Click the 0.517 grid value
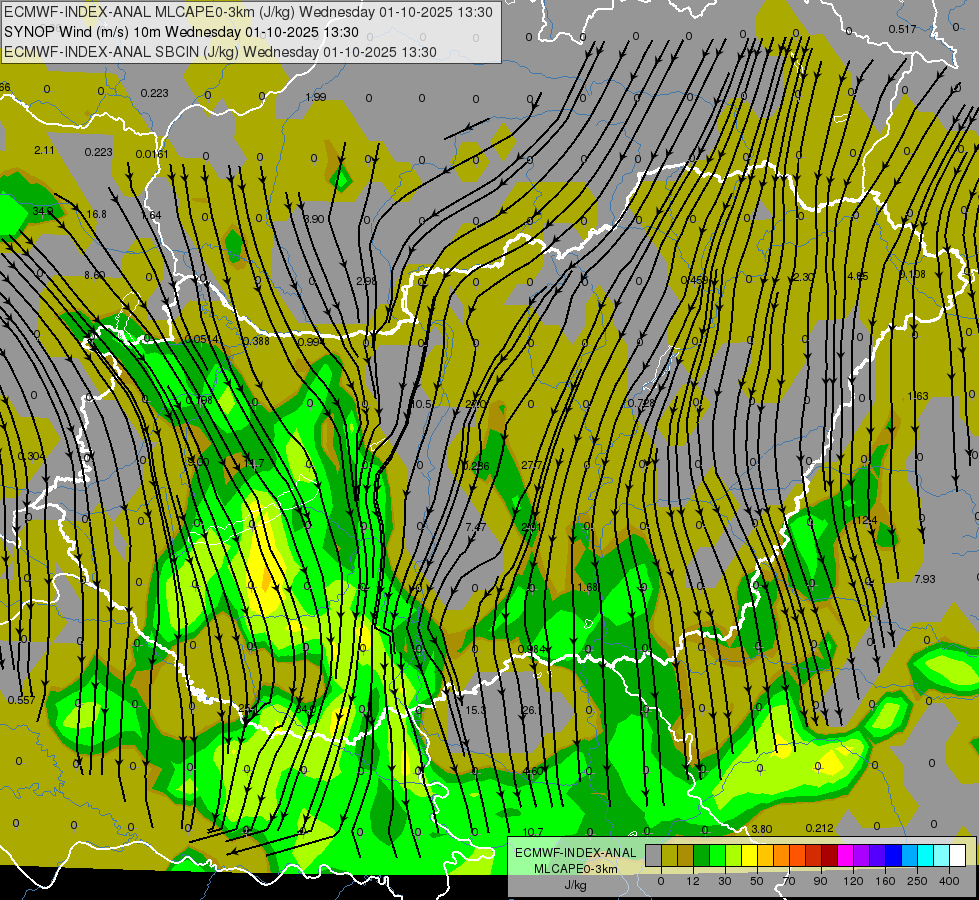The width and height of the screenshot is (979, 900). point(902,29)
